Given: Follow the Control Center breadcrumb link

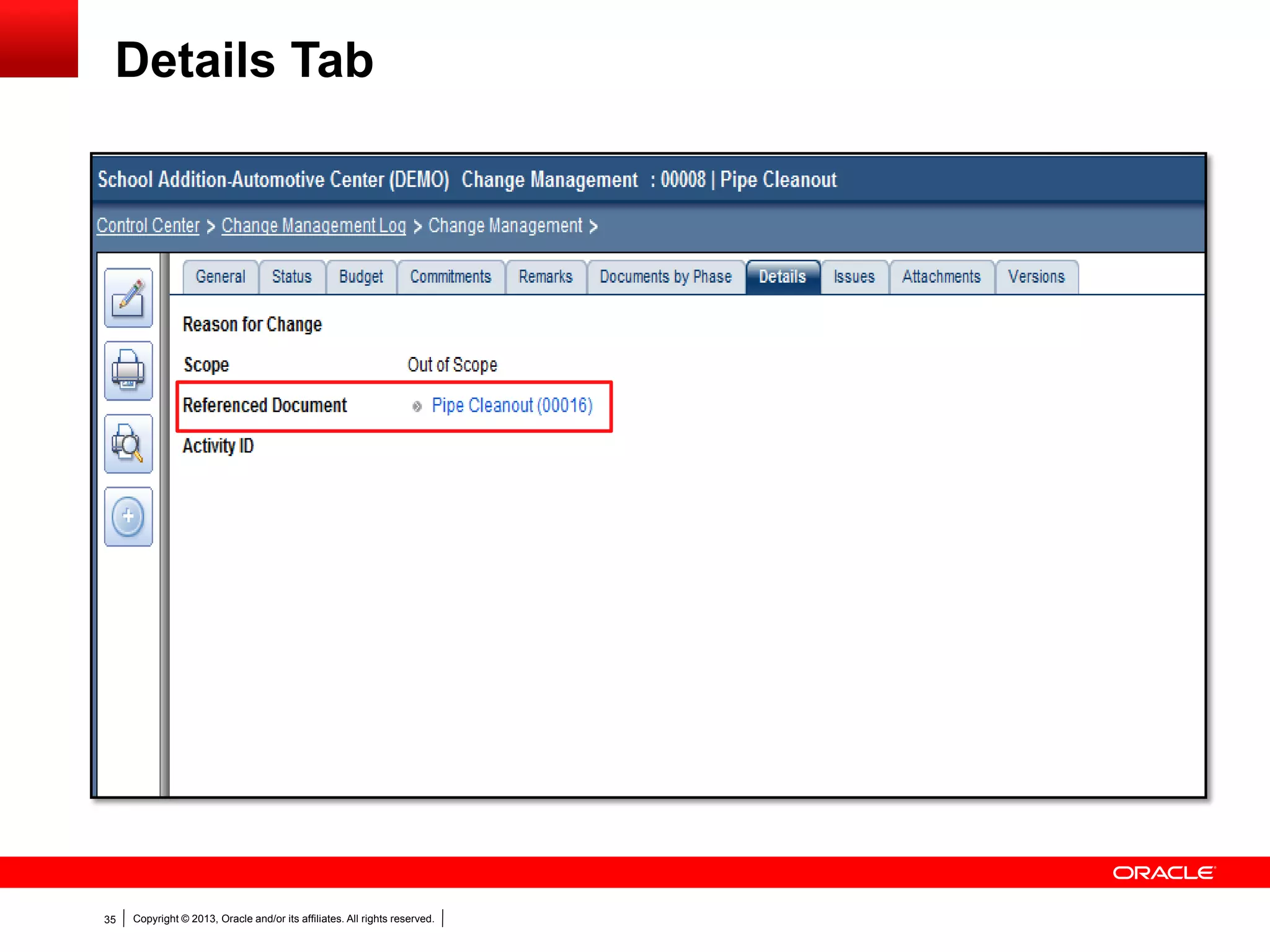Looking at the screenshot, I should pyautogui.click(x=148, y=226).
